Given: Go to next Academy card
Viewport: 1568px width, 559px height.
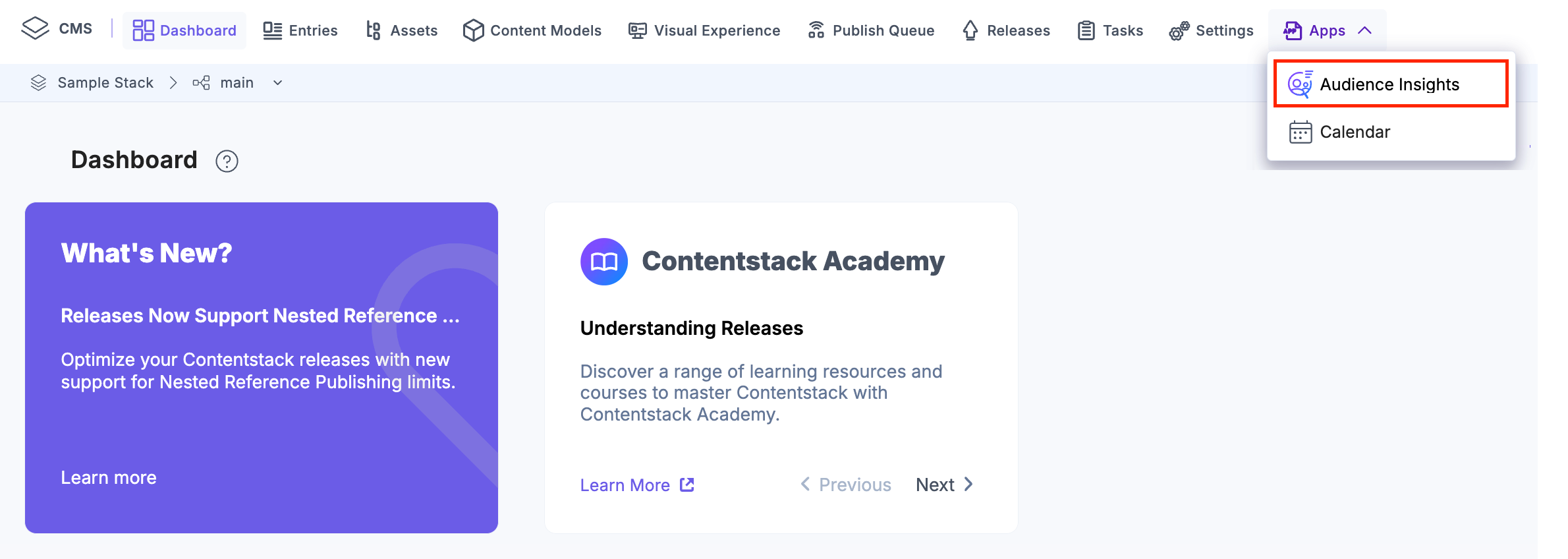Looking at the screenshot, I should coord(944,485).
